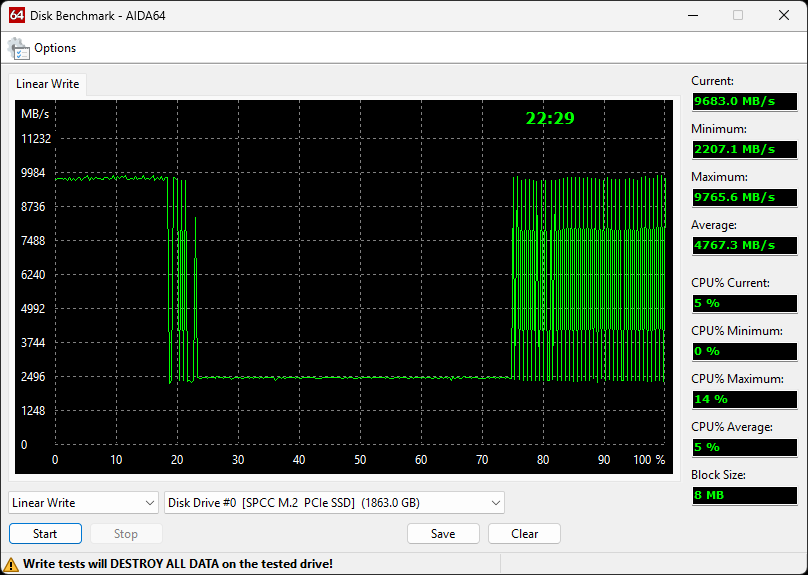Click the Disk Benchmark - AIDA64 title text
The image size is (808, 575).
click(x=98, y=15)
